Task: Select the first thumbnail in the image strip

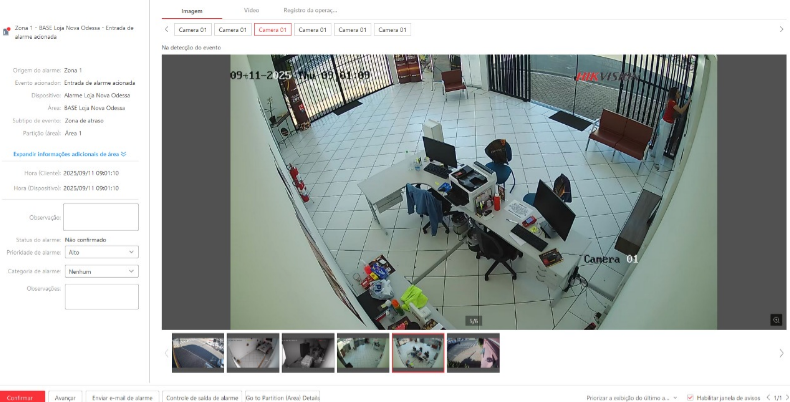Action: coord(197,352)
